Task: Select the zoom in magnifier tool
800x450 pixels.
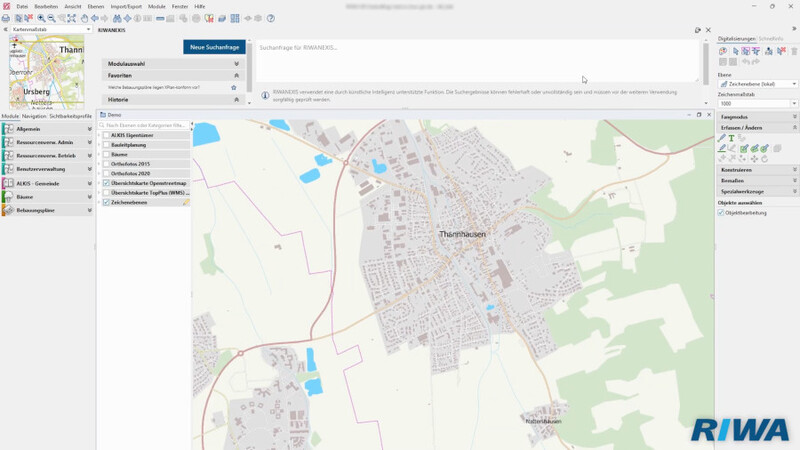Action: tap(41, 18)
